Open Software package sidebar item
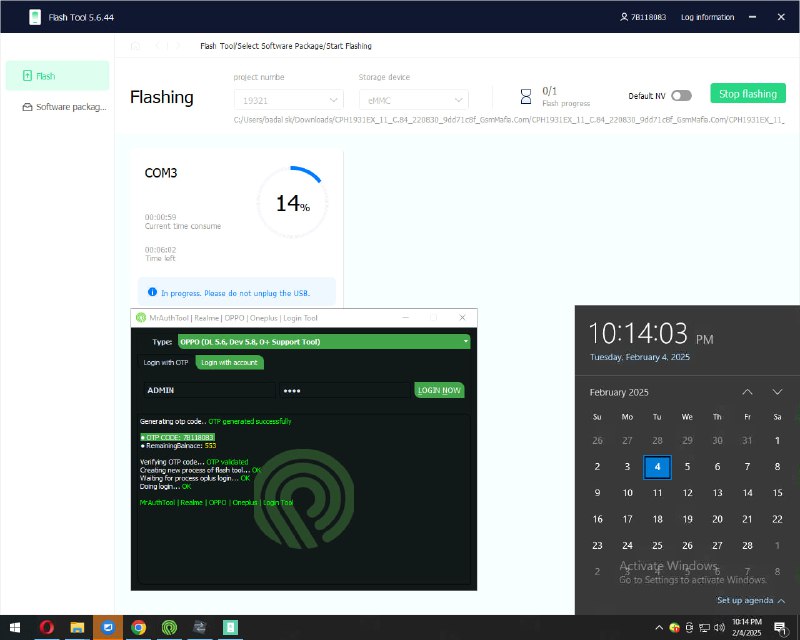 [x=64, y=107]
